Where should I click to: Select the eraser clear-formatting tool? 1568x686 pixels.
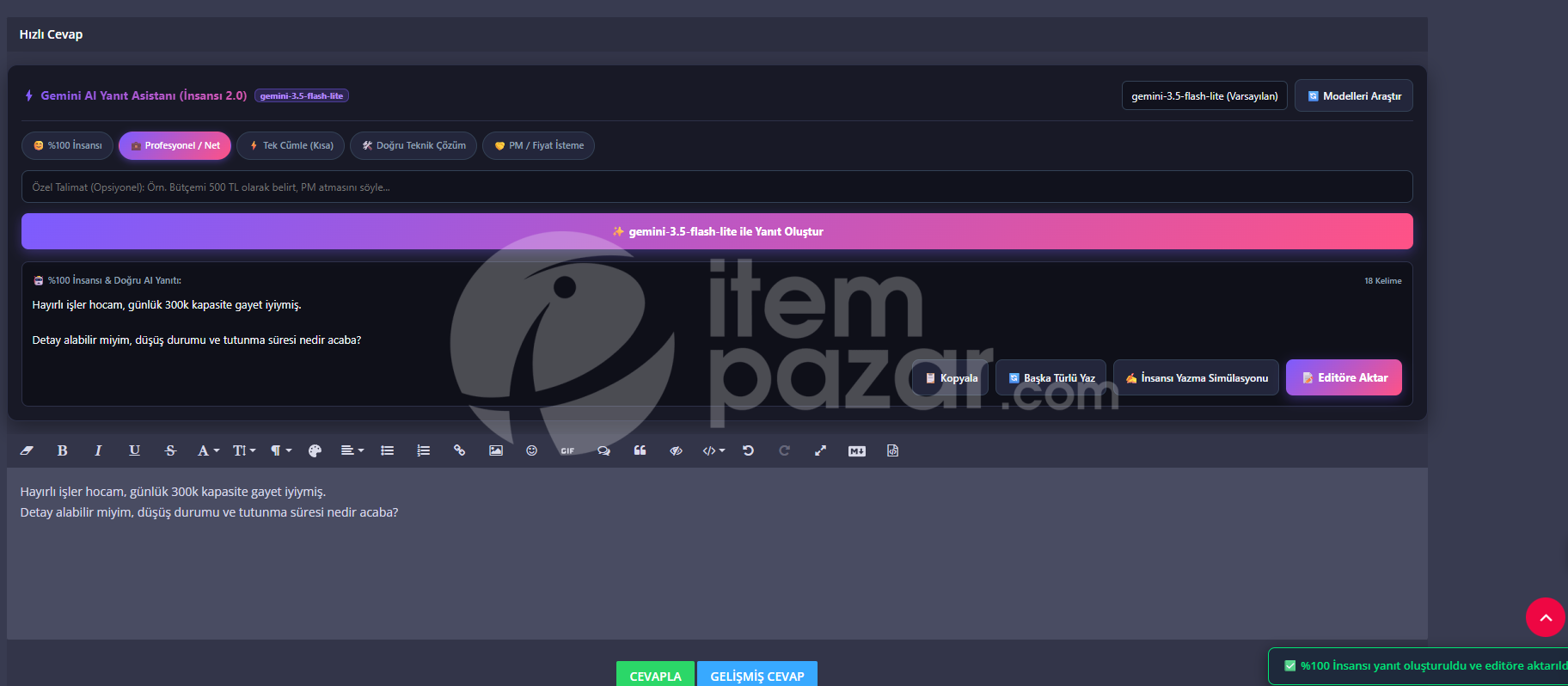(27, 450)
